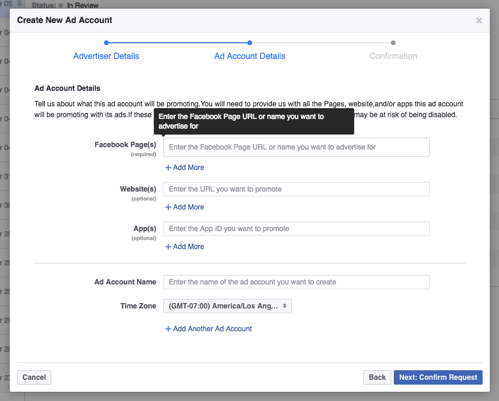This screenshot has width=499, height=401.
Task: Add More under Facebook Page(s)
Action: pos(185,167)
